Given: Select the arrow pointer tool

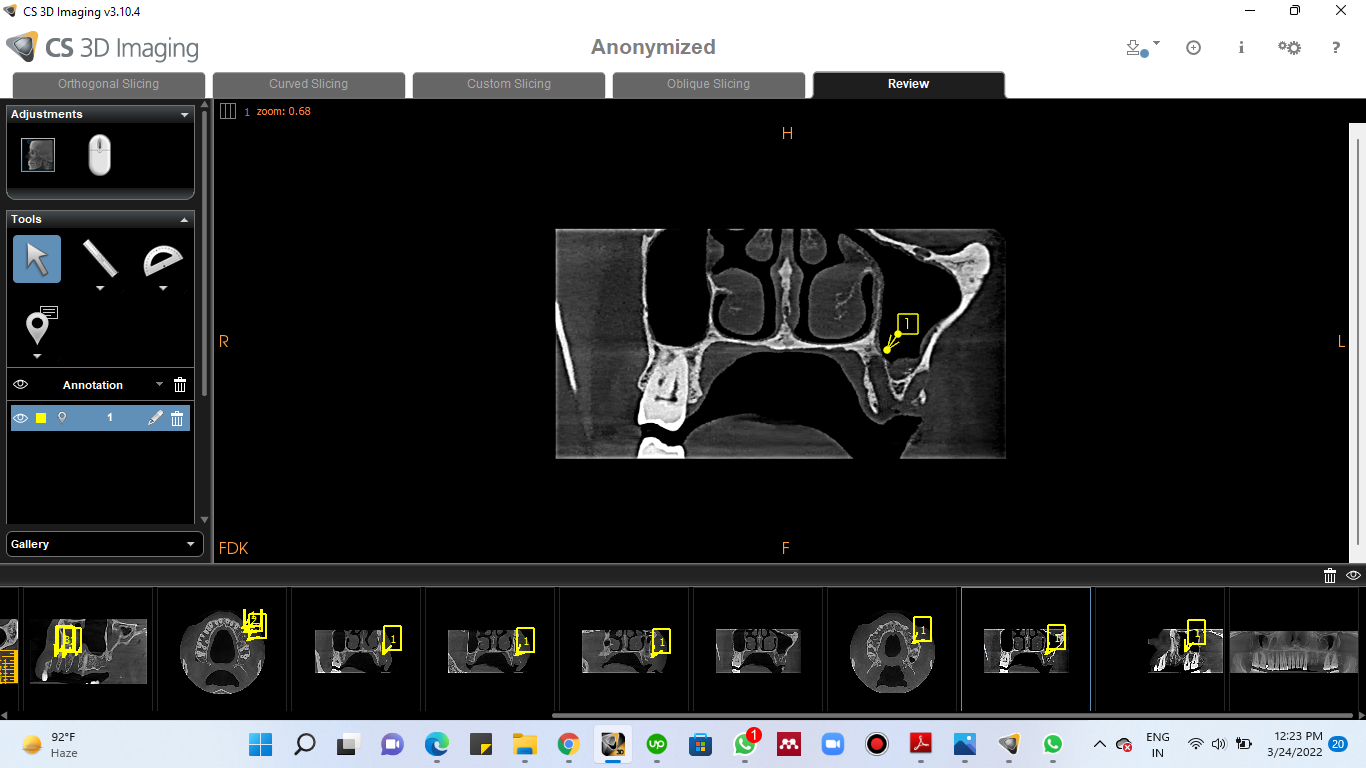Looking at the screenshot, I should pos(37,259).
